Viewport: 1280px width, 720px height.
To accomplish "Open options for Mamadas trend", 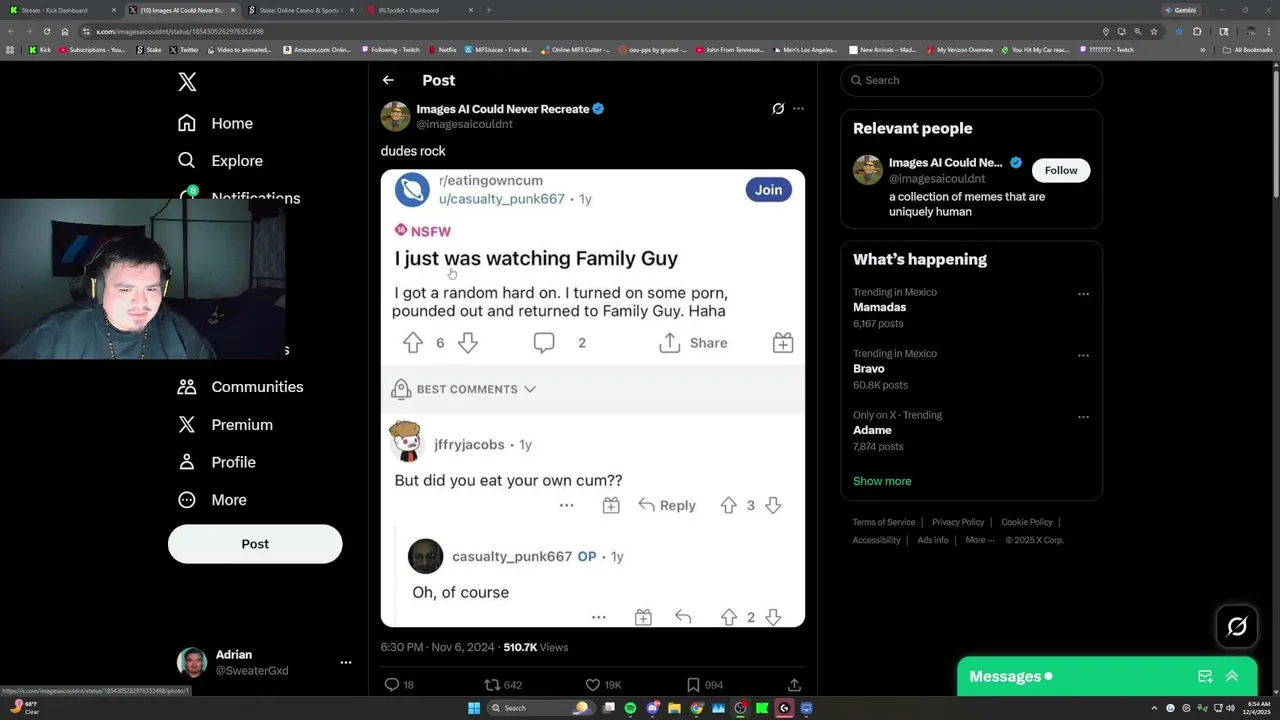I will click(1083, 294).
